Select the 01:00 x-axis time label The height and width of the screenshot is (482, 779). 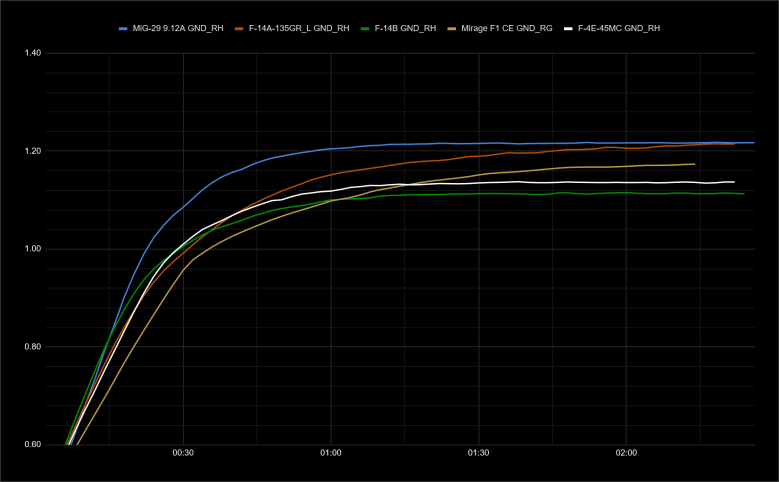(x=331, y=453)
